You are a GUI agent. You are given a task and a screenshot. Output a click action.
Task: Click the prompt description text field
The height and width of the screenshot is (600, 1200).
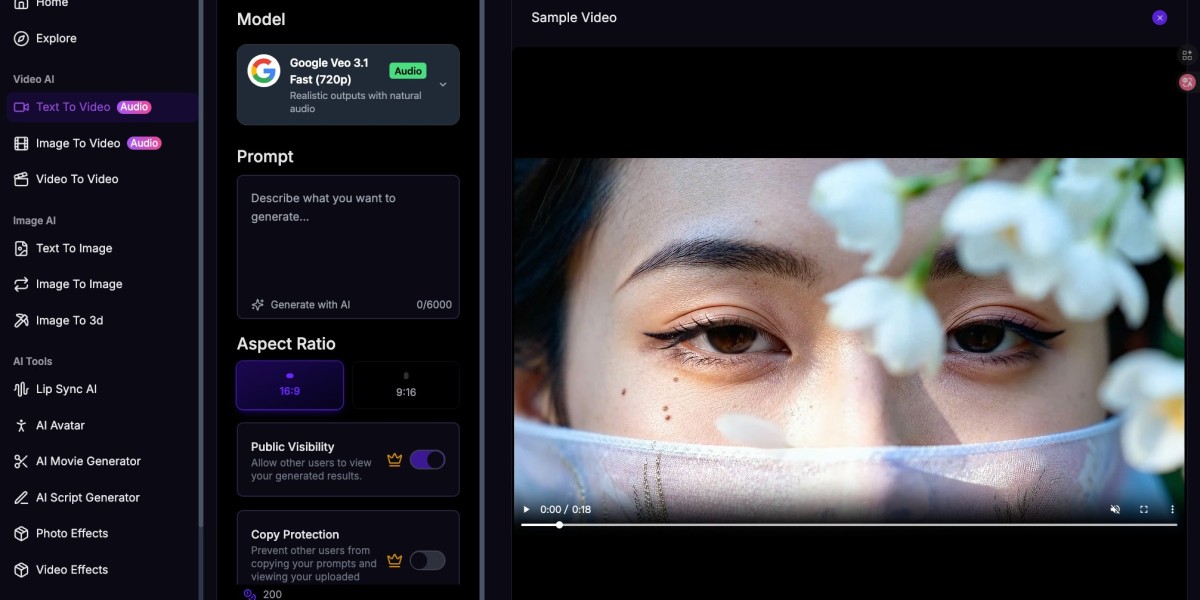[340, 230]
